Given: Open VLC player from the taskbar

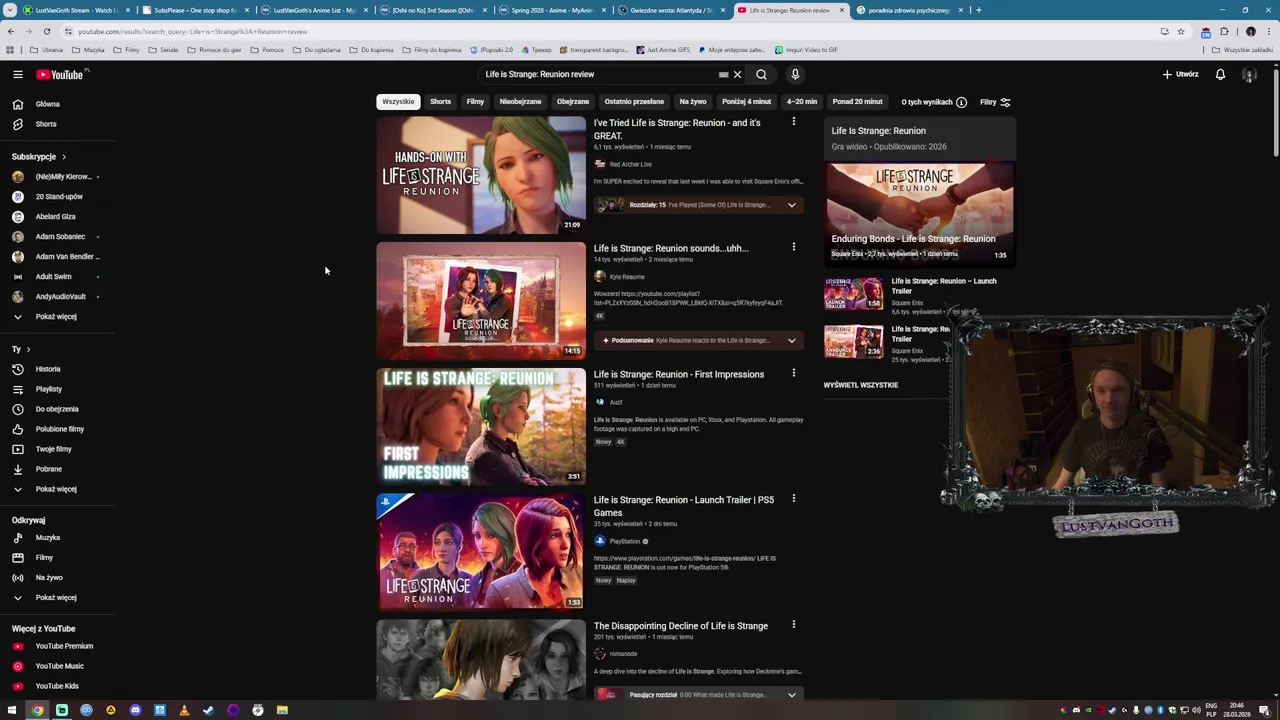Looking at the screenshot, I should (184, 710).
